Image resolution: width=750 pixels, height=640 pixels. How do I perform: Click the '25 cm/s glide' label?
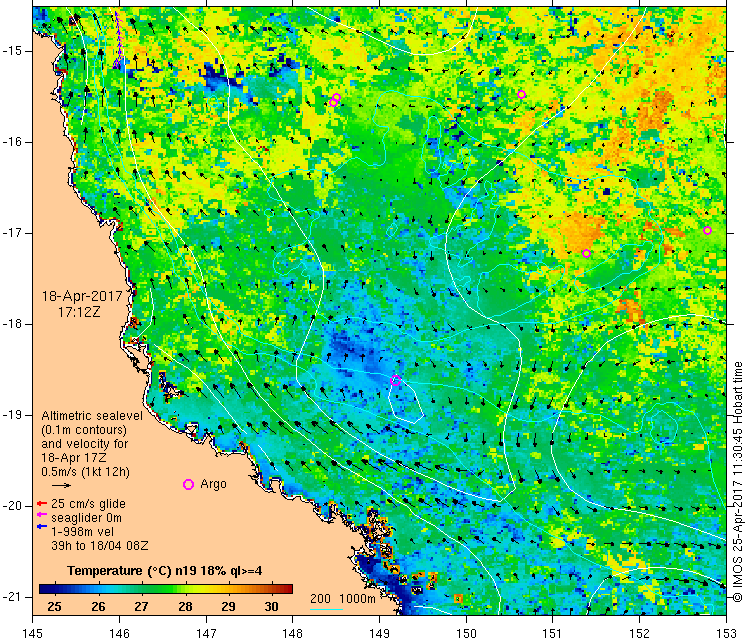click(x=88, y=504)
